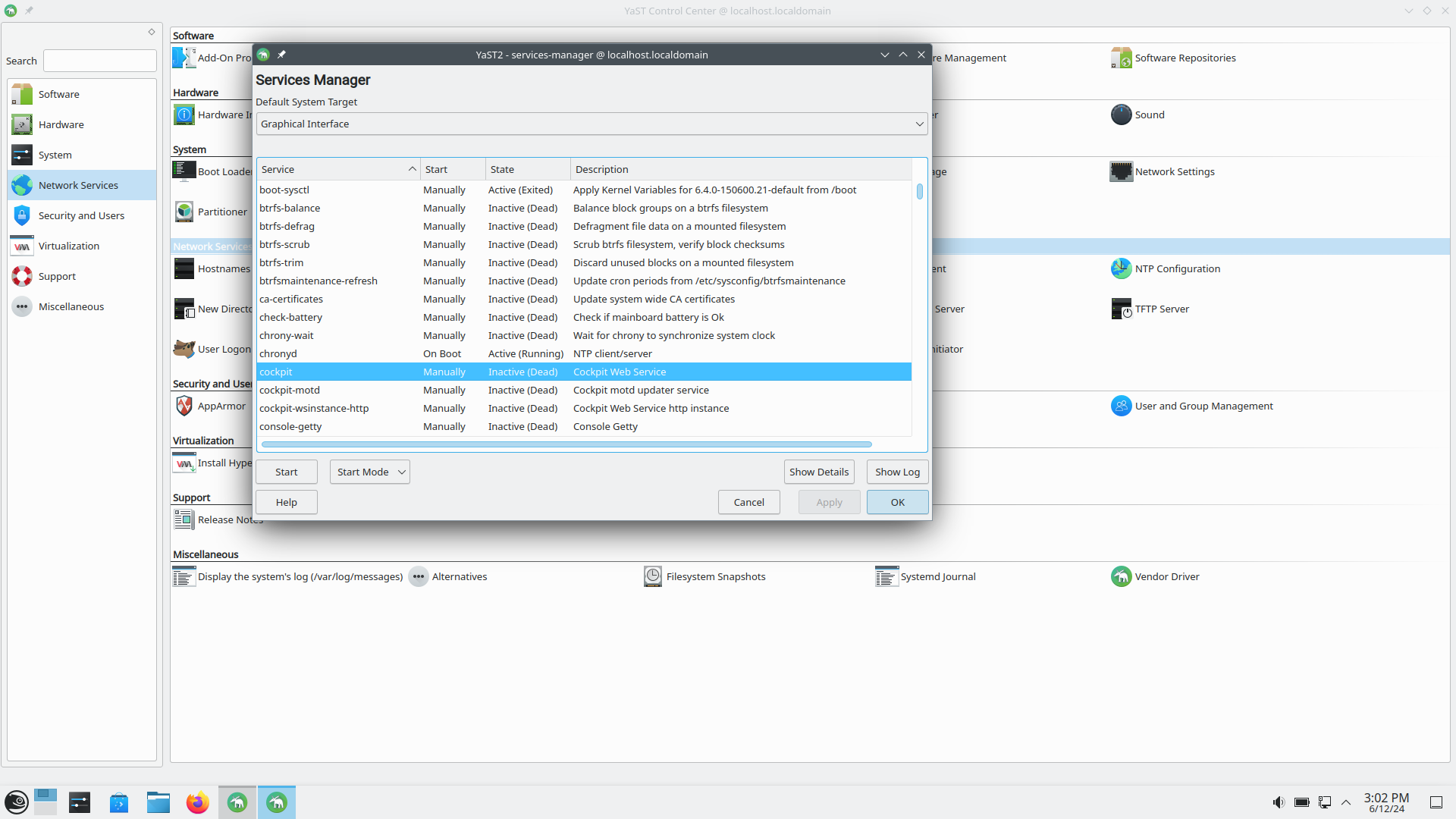Open NTP Configuration module
The image size is (1456, 819).
1166,268
